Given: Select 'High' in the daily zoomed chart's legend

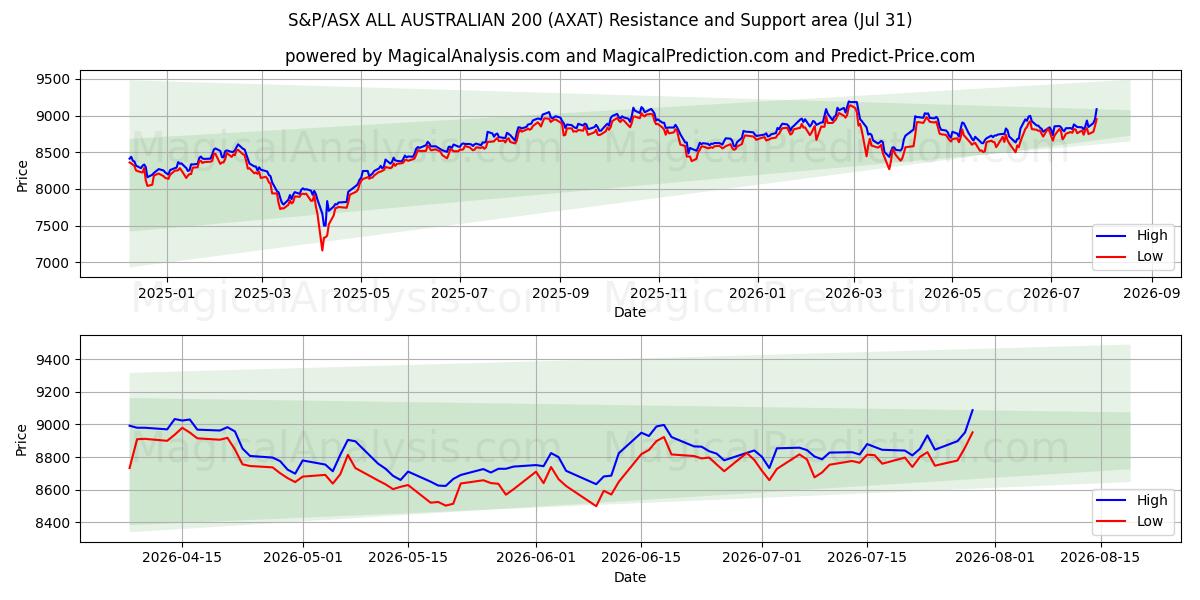Looking at the screenshot, I should click(x=1152, y=501).
